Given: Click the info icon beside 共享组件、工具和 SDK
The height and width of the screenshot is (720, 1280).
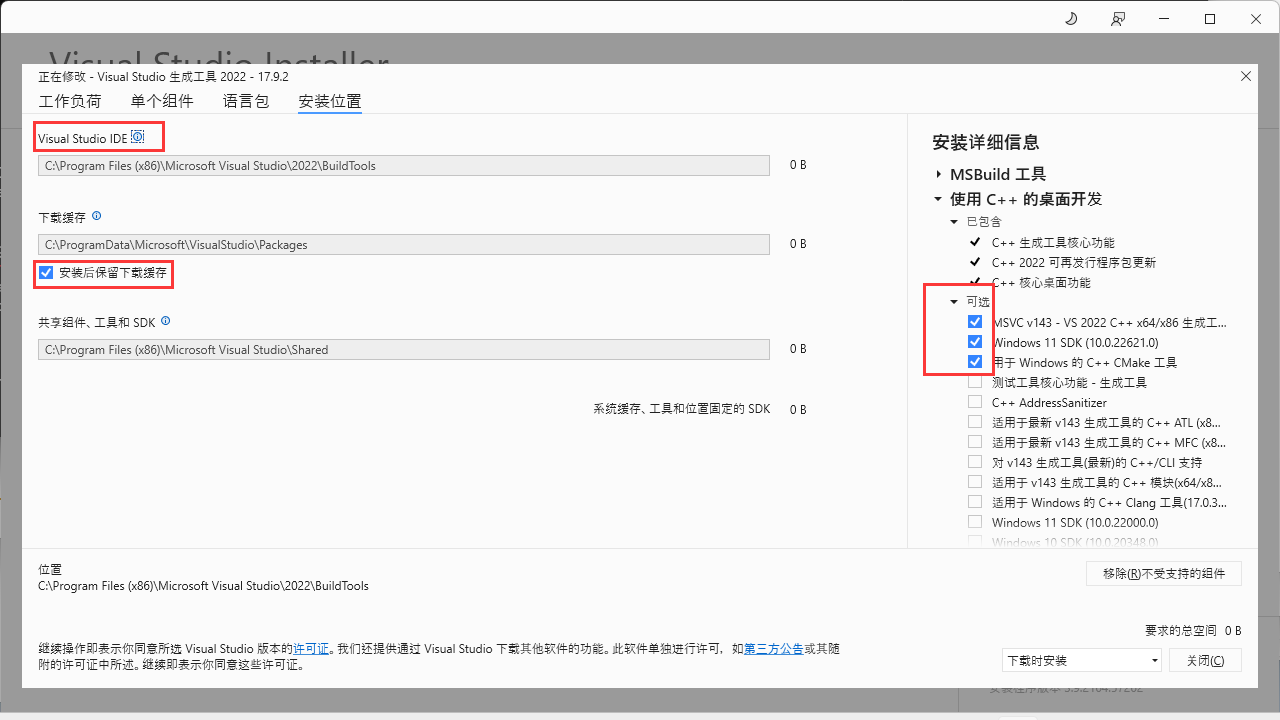Looking at the screenshot, I should point(166,321).
